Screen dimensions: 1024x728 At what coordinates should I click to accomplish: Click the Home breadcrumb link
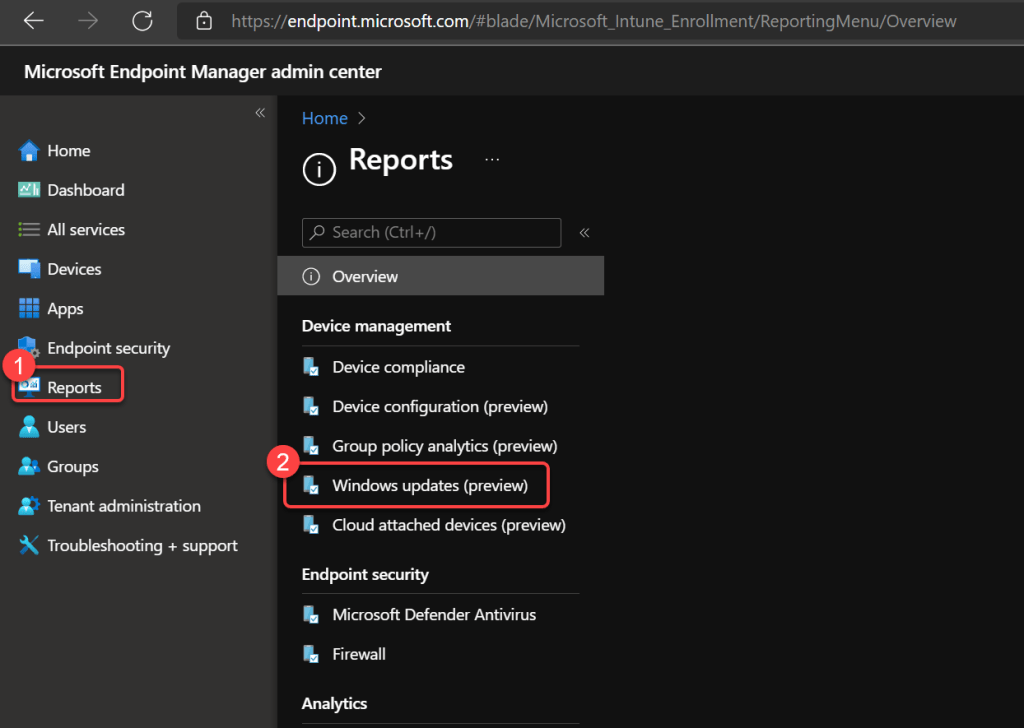(x=324, y=118)
